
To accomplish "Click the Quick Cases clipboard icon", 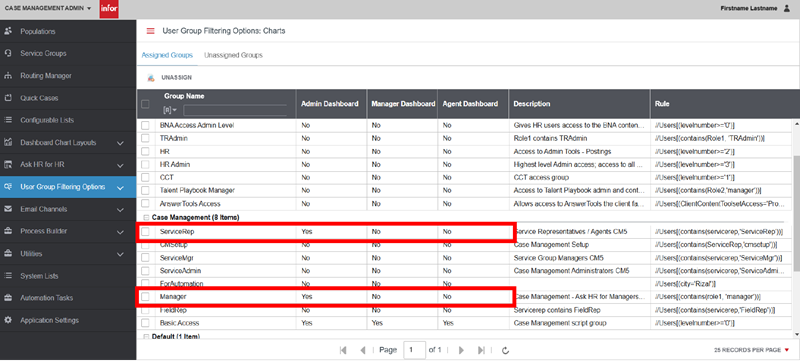I will tap(8, 98).
